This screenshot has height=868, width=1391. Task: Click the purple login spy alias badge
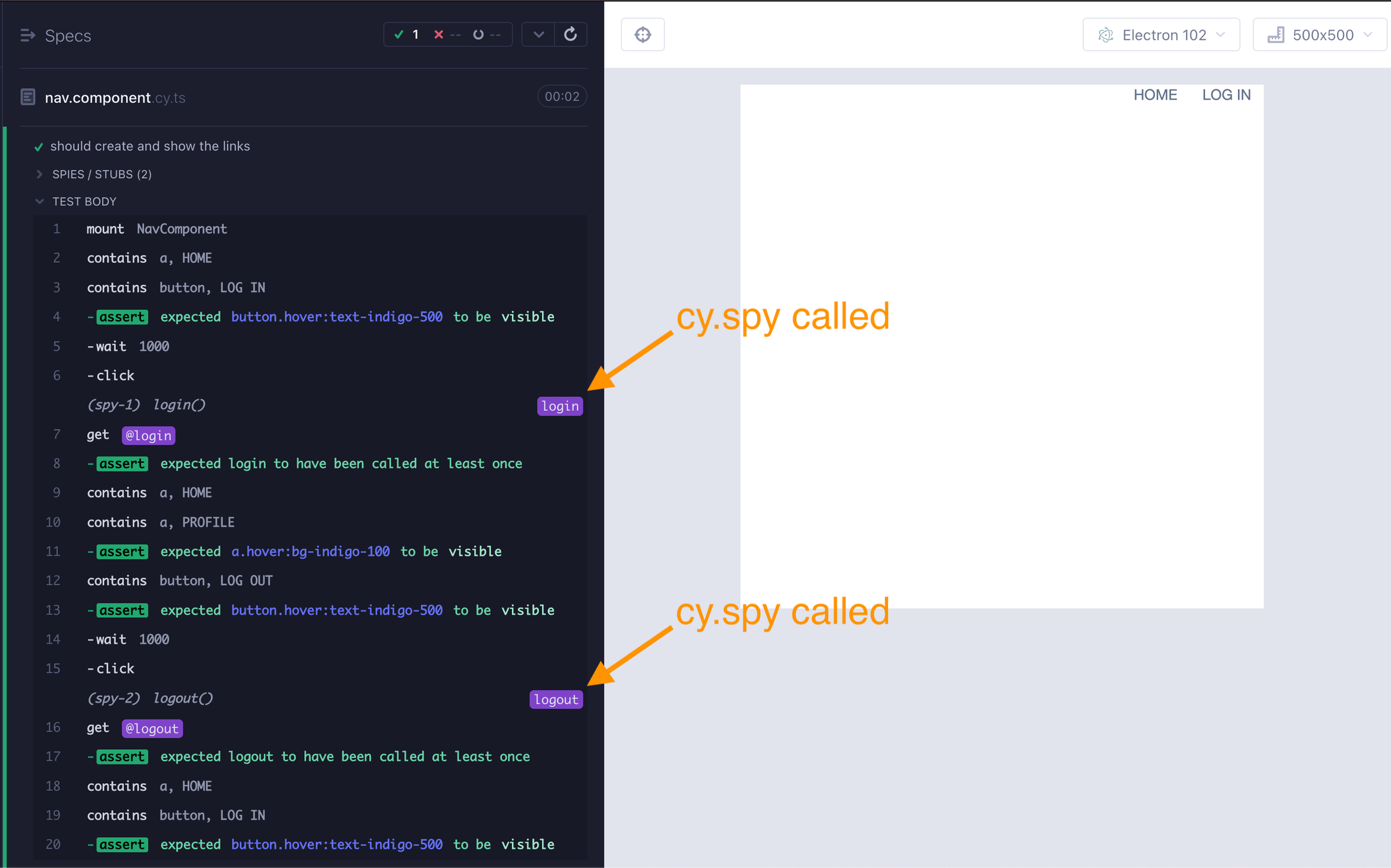[559, 406]
